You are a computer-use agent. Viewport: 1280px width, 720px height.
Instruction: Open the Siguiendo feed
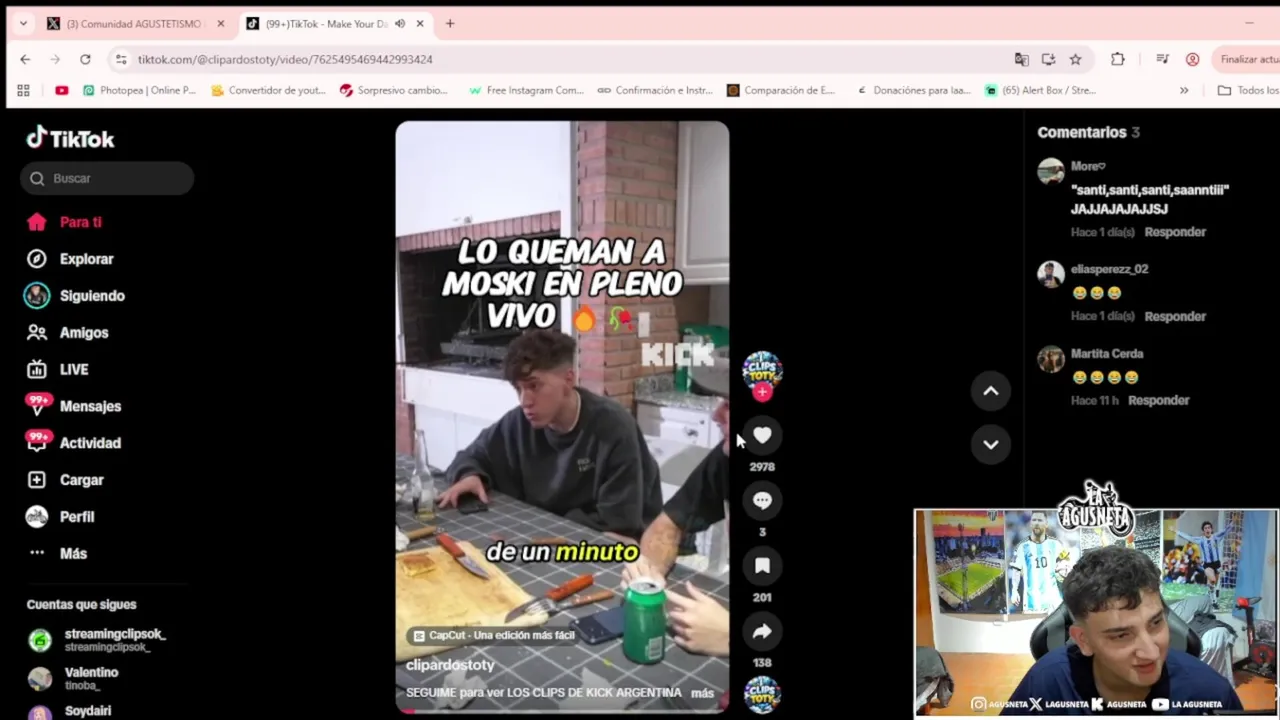tap(76, 296)
